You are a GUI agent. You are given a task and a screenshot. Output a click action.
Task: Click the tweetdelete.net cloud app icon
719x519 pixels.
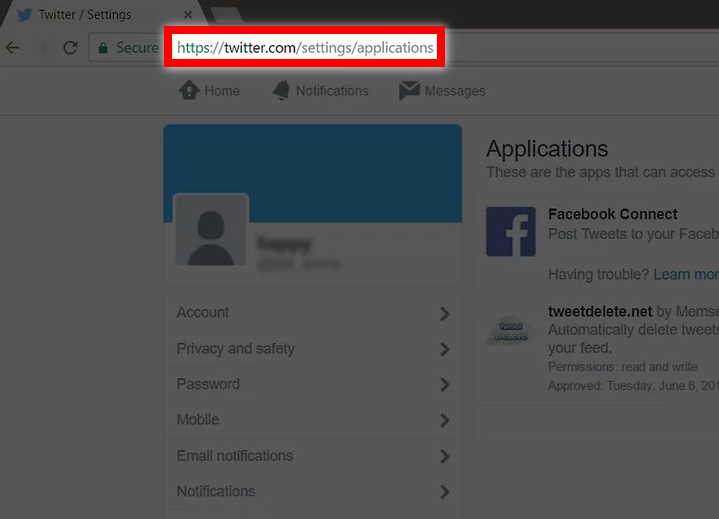coord(511,331)
